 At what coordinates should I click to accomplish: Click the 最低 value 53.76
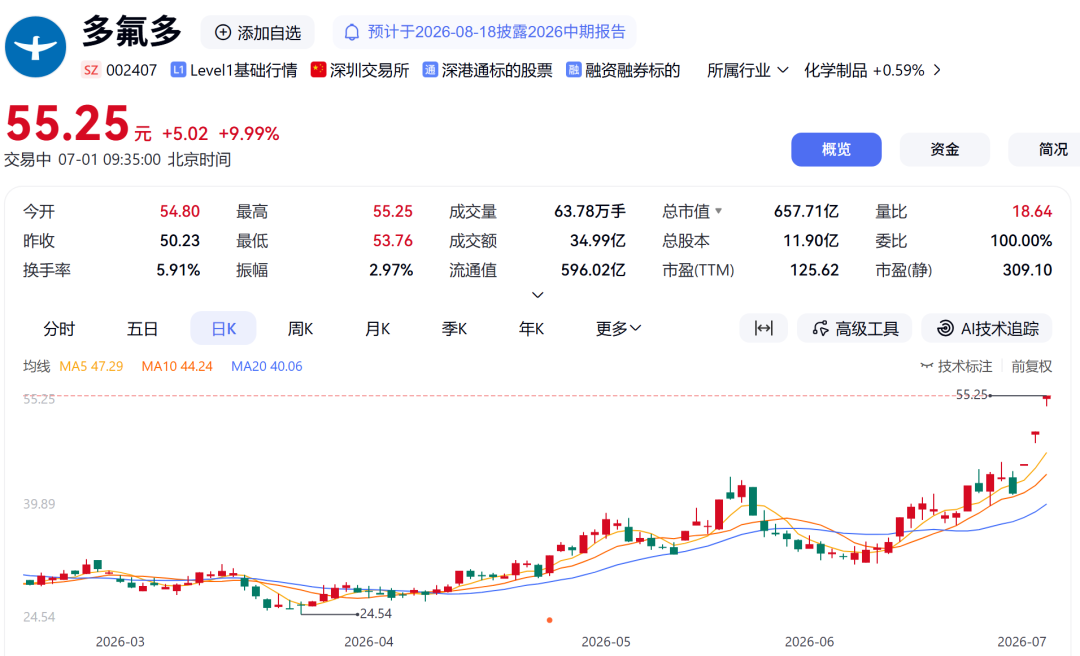coord(393,241)
